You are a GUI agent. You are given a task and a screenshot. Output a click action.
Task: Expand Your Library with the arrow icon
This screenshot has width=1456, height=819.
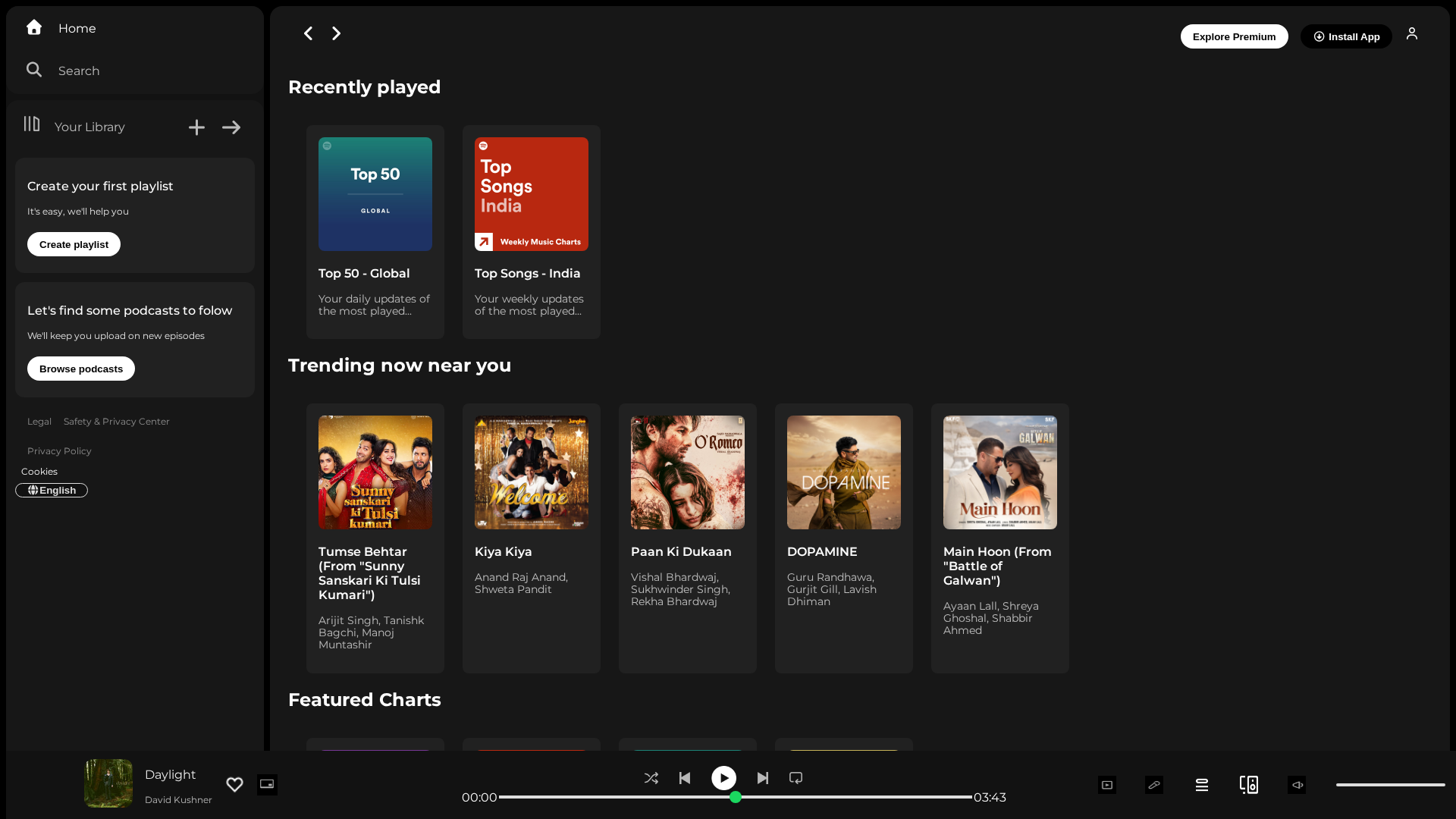231,127
